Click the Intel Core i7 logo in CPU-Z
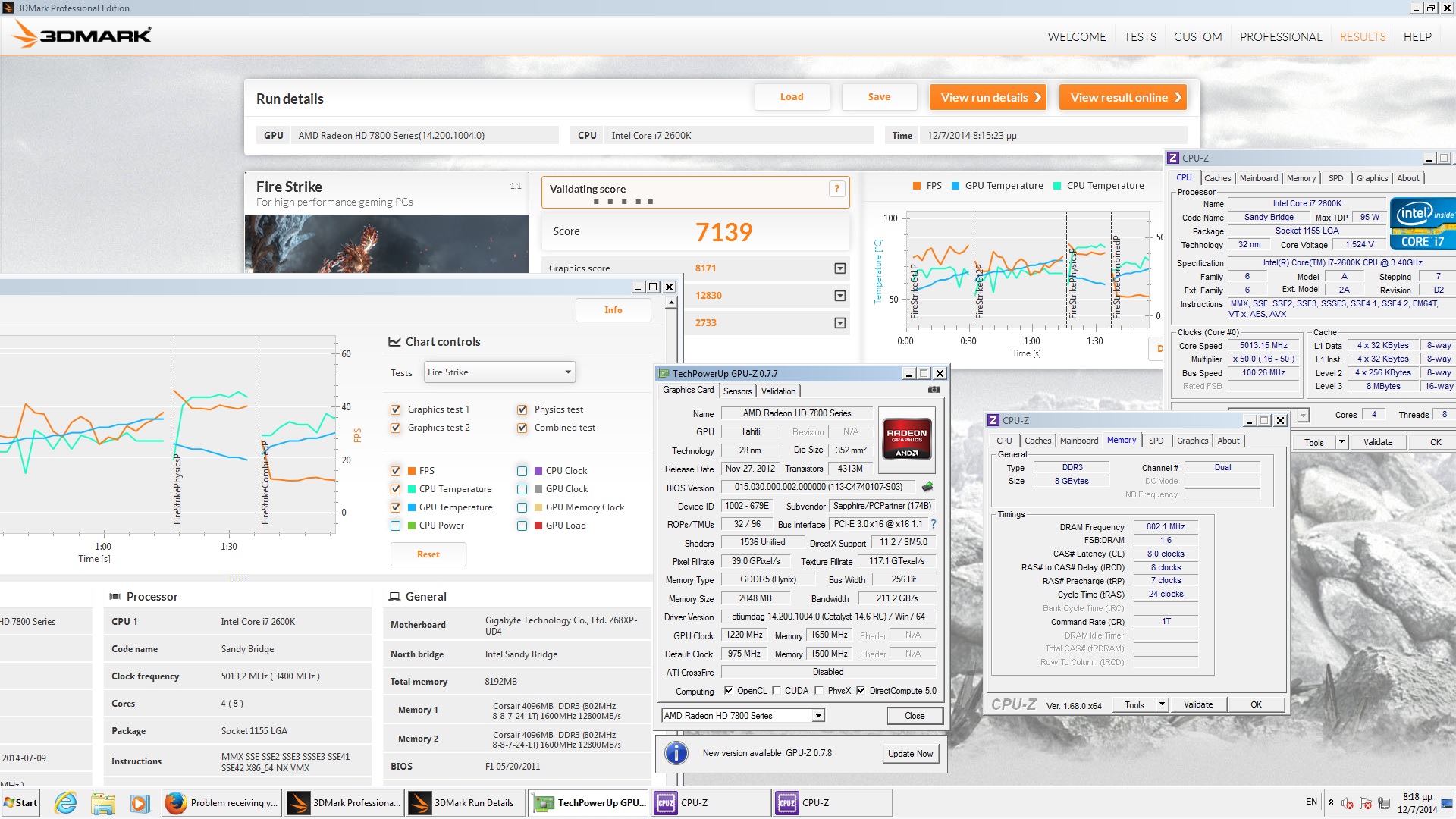1456x819 pixels. click(1423, 224)
